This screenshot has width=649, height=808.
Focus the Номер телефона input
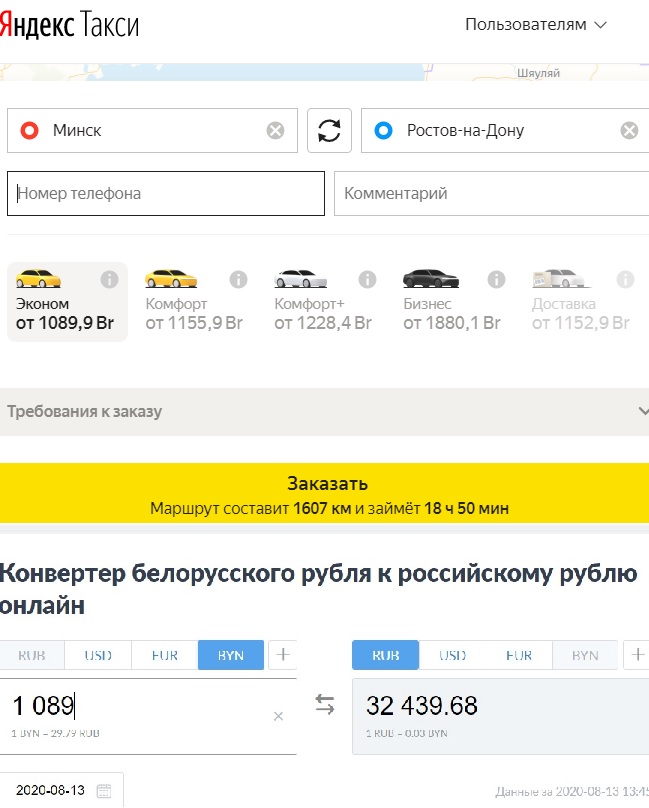coord(166,193)
